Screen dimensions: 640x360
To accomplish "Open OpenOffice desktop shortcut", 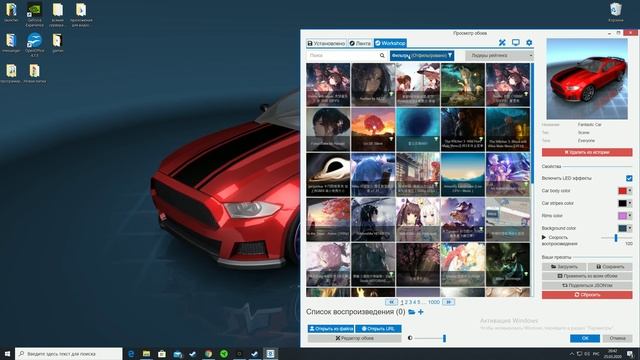I will click(35, 44).
